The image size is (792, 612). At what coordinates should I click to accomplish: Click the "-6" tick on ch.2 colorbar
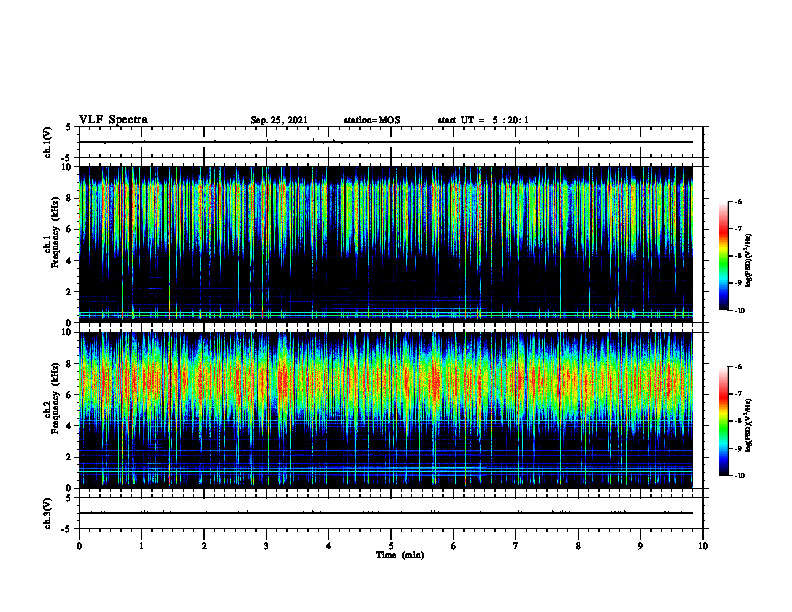[738, 367]
